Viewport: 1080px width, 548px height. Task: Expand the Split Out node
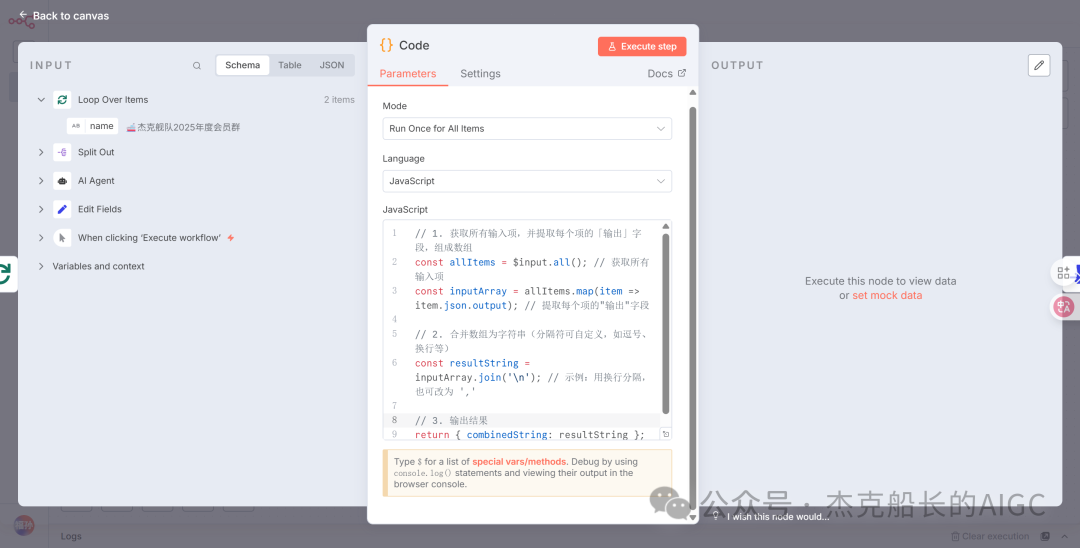[41, 152]
